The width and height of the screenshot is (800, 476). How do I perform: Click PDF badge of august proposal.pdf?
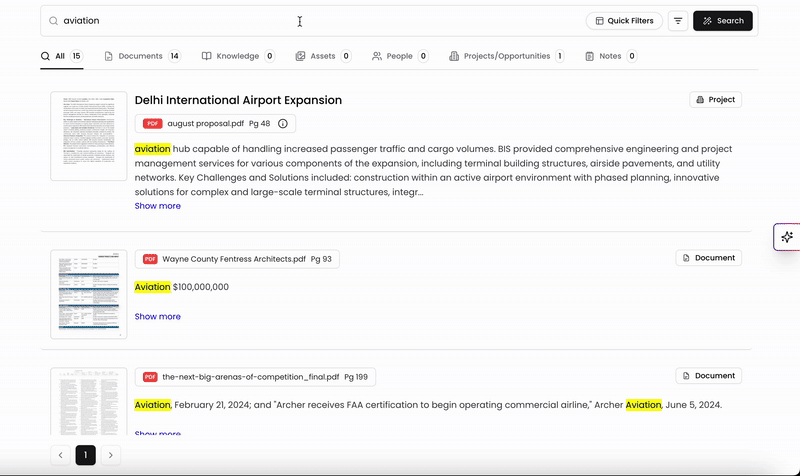click(x=152, y=123)
